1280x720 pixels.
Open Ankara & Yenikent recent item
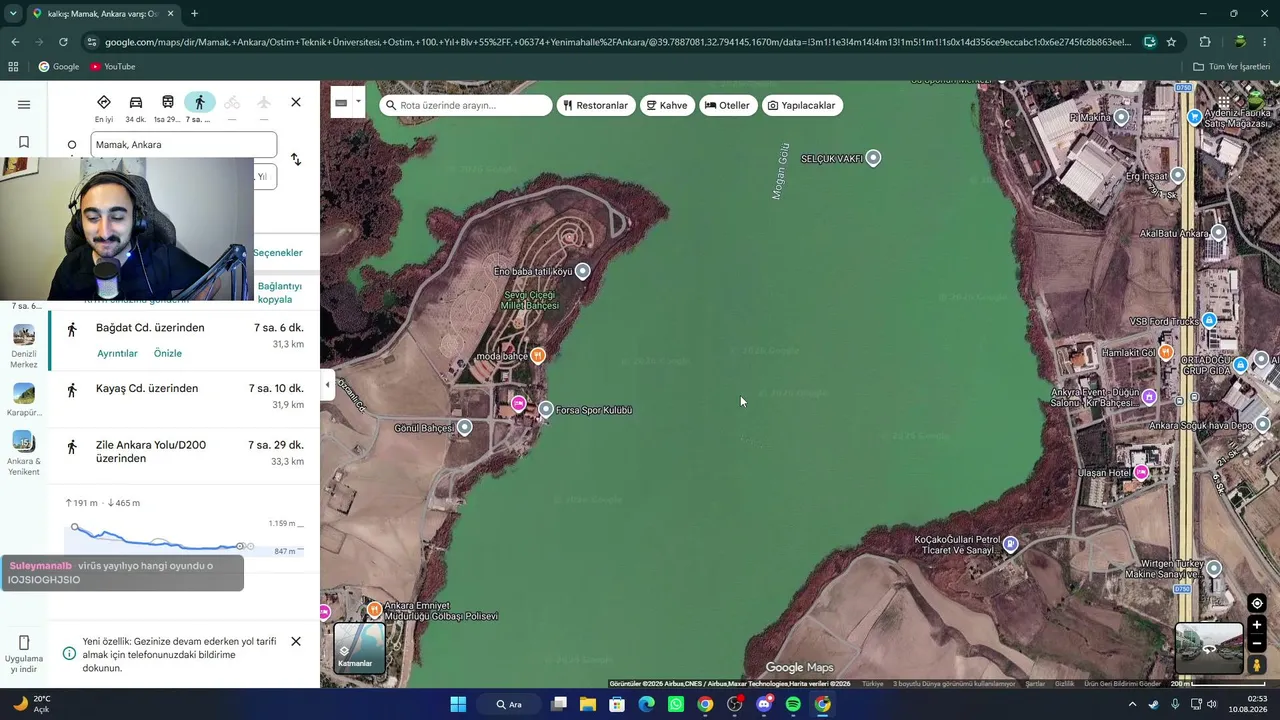point(24,453)
